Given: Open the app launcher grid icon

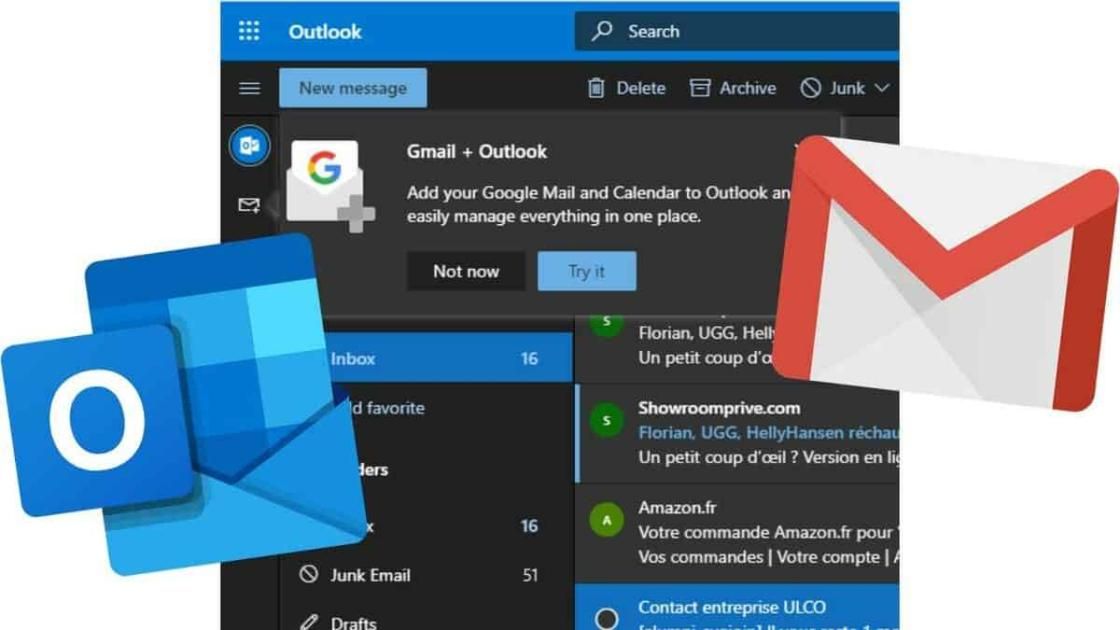Looking at the screenshot, I should (x=249, y=31).
